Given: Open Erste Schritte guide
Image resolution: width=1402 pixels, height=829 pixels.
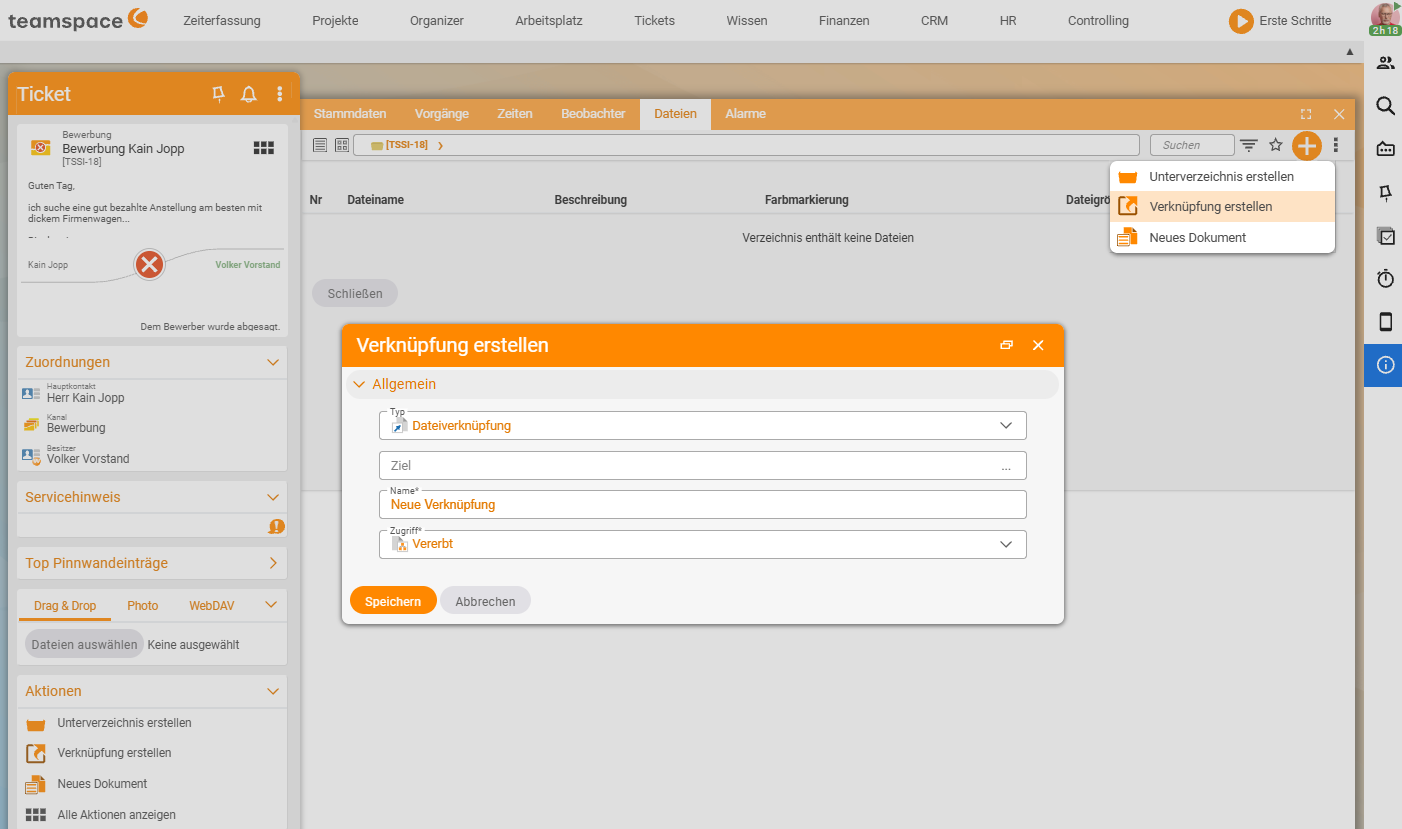Looking at the screenshot, I should (1281, 20).
